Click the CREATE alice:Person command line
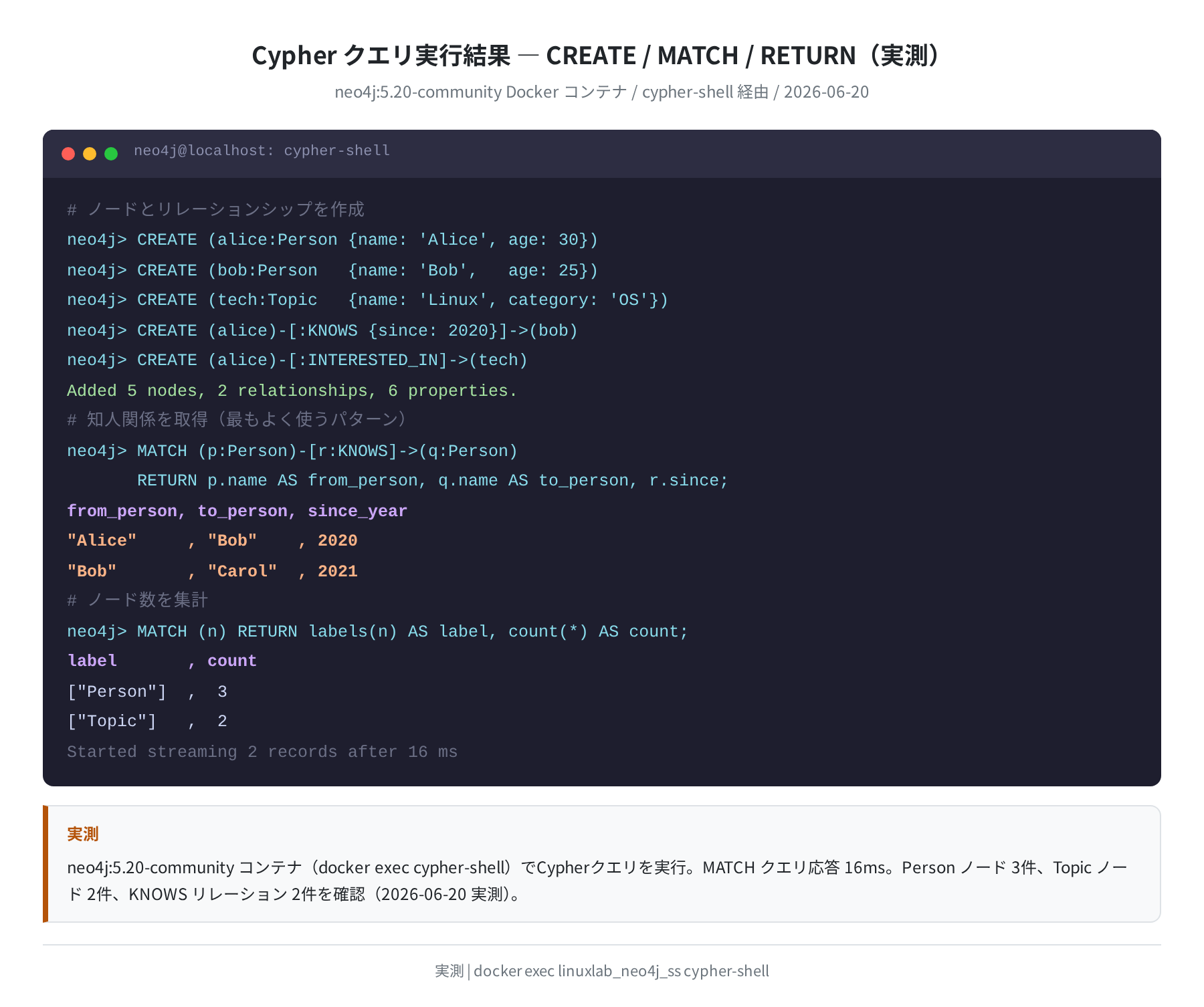 (x=332, y=240)
